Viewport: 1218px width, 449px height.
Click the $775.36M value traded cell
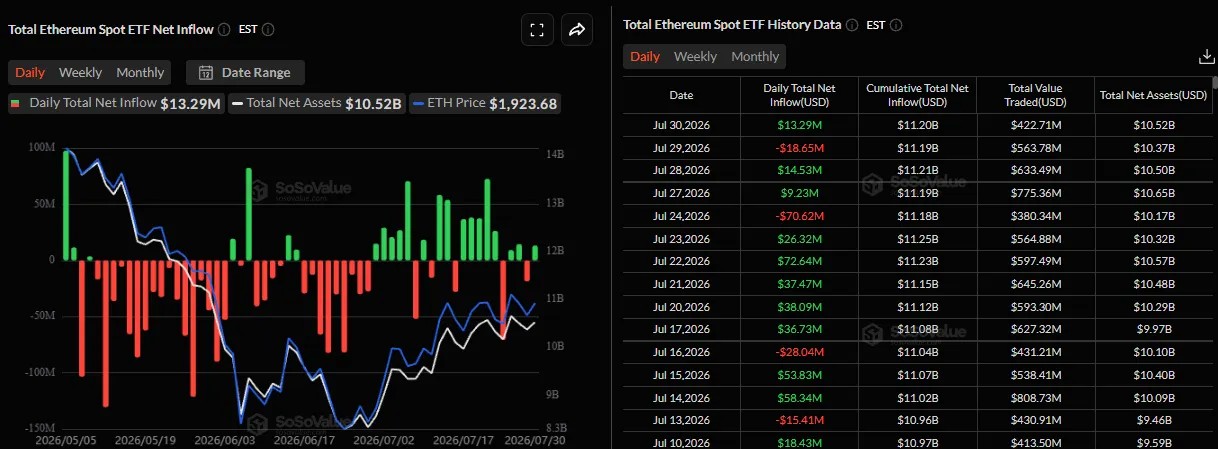pos(1036,193)
